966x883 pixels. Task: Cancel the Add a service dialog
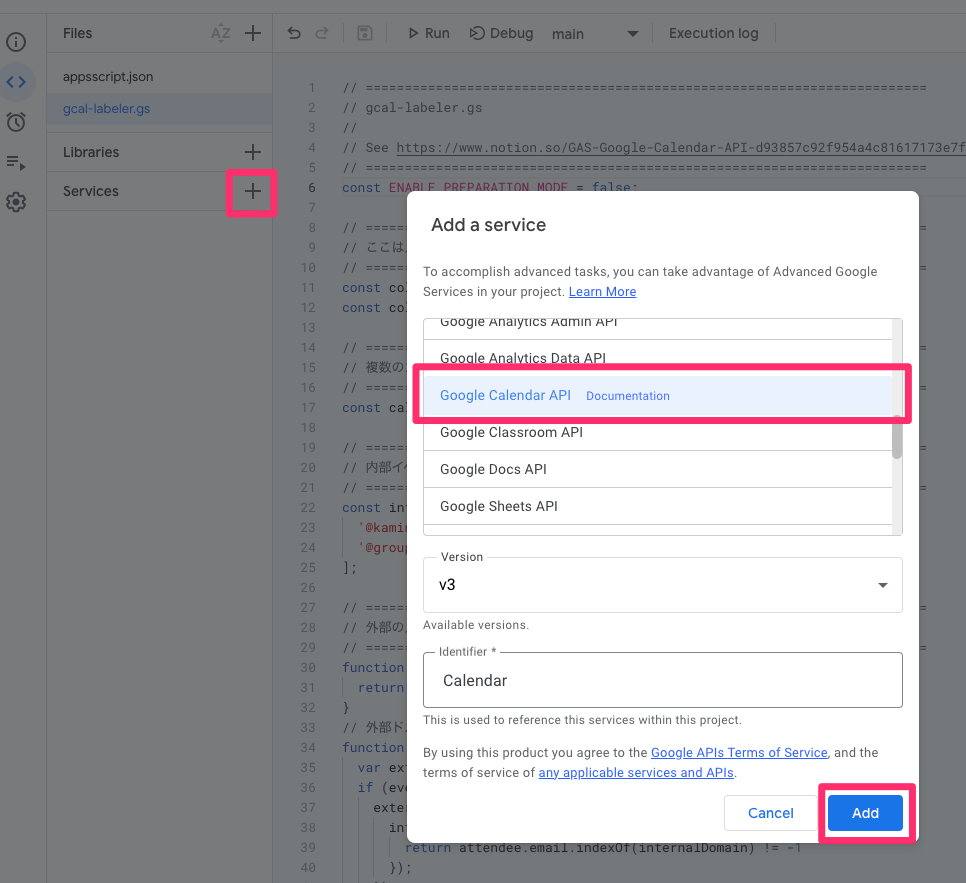770,813
